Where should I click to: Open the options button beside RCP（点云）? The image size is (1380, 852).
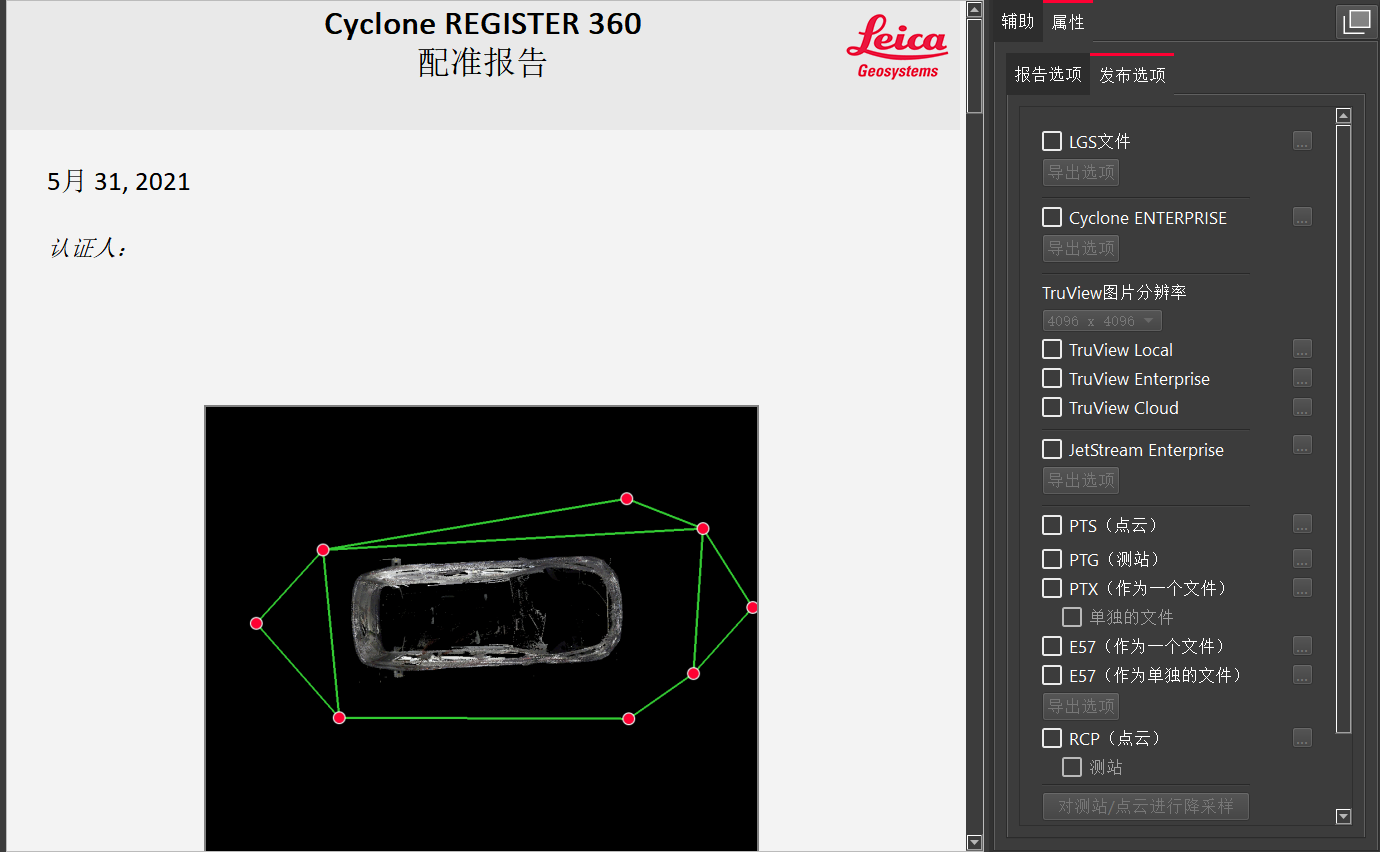[x=1302, y=738]
